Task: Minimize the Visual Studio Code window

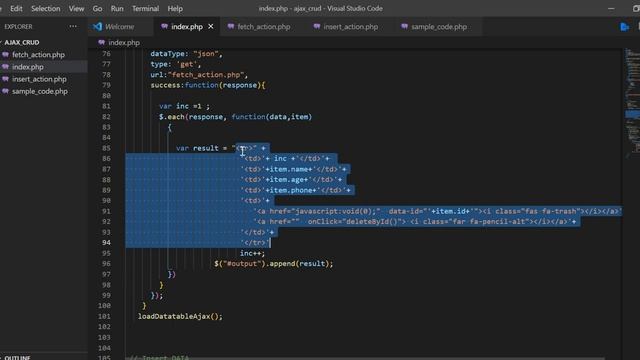Action: tap(611, 9)
